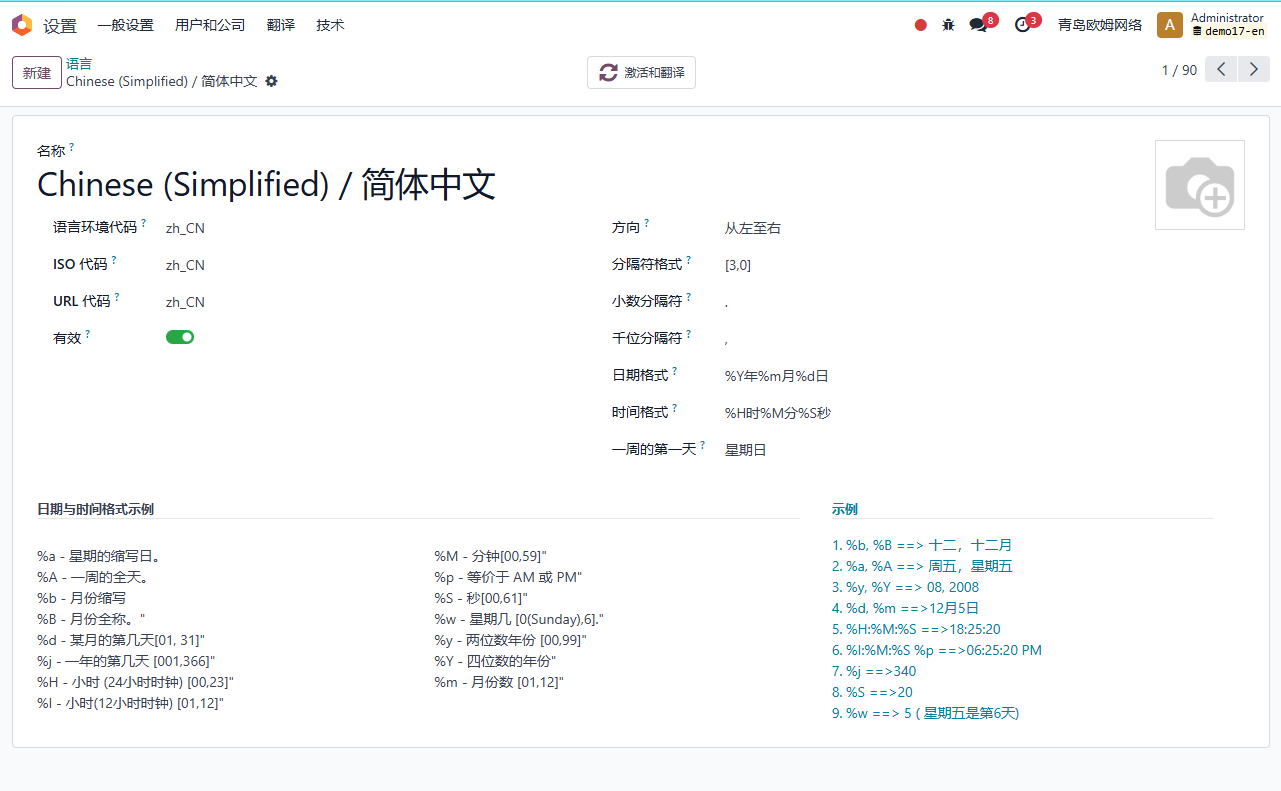Click example line 7. %j ==>340
The image size is (1281, 791).
874,671
